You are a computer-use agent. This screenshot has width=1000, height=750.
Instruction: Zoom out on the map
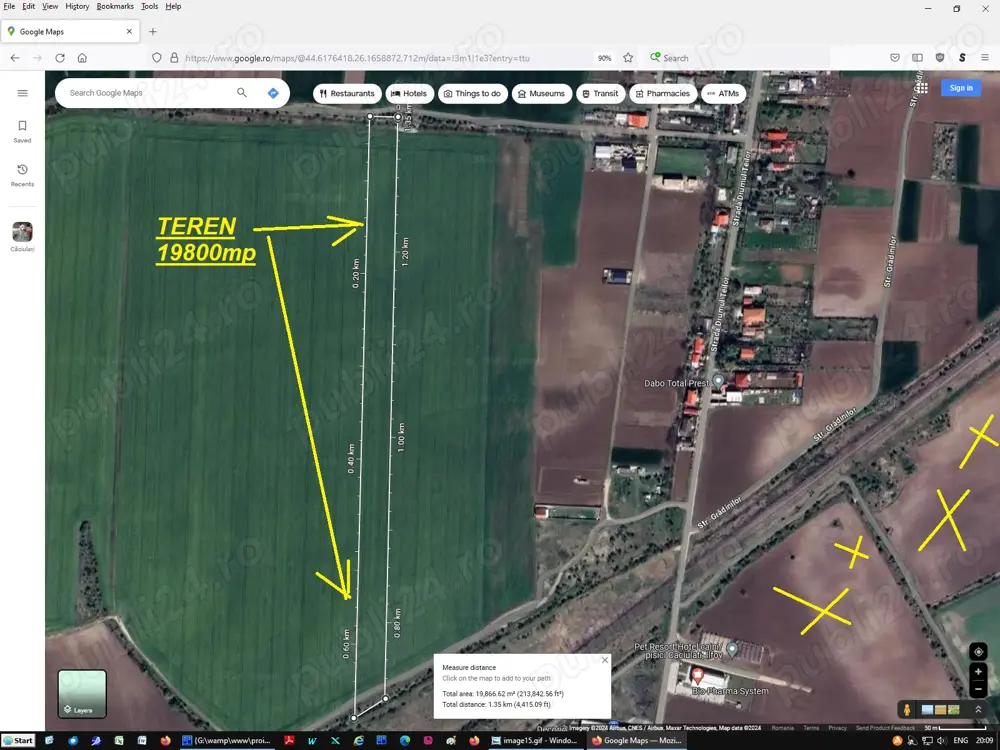pos(978,689)
